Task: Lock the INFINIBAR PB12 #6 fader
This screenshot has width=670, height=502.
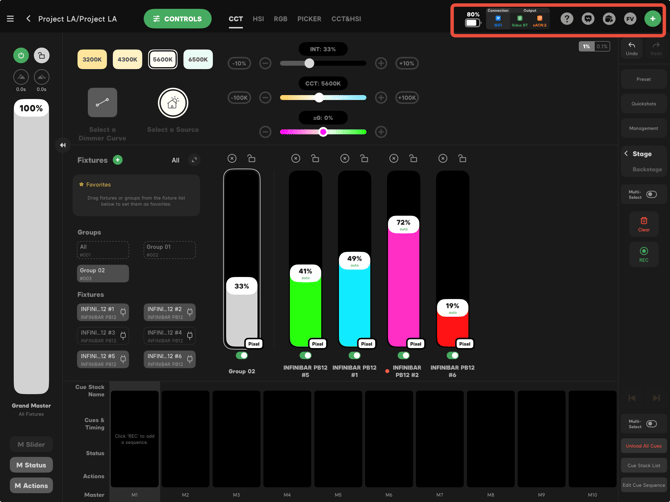Action: click(x=462, y=159)
